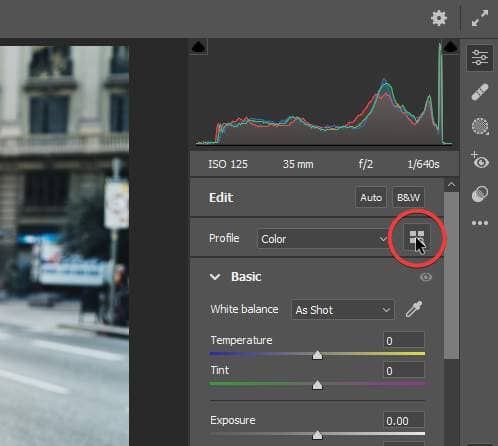Open Camera Raw preferences gear icon
Screen dimensions: 498x446
439,18
